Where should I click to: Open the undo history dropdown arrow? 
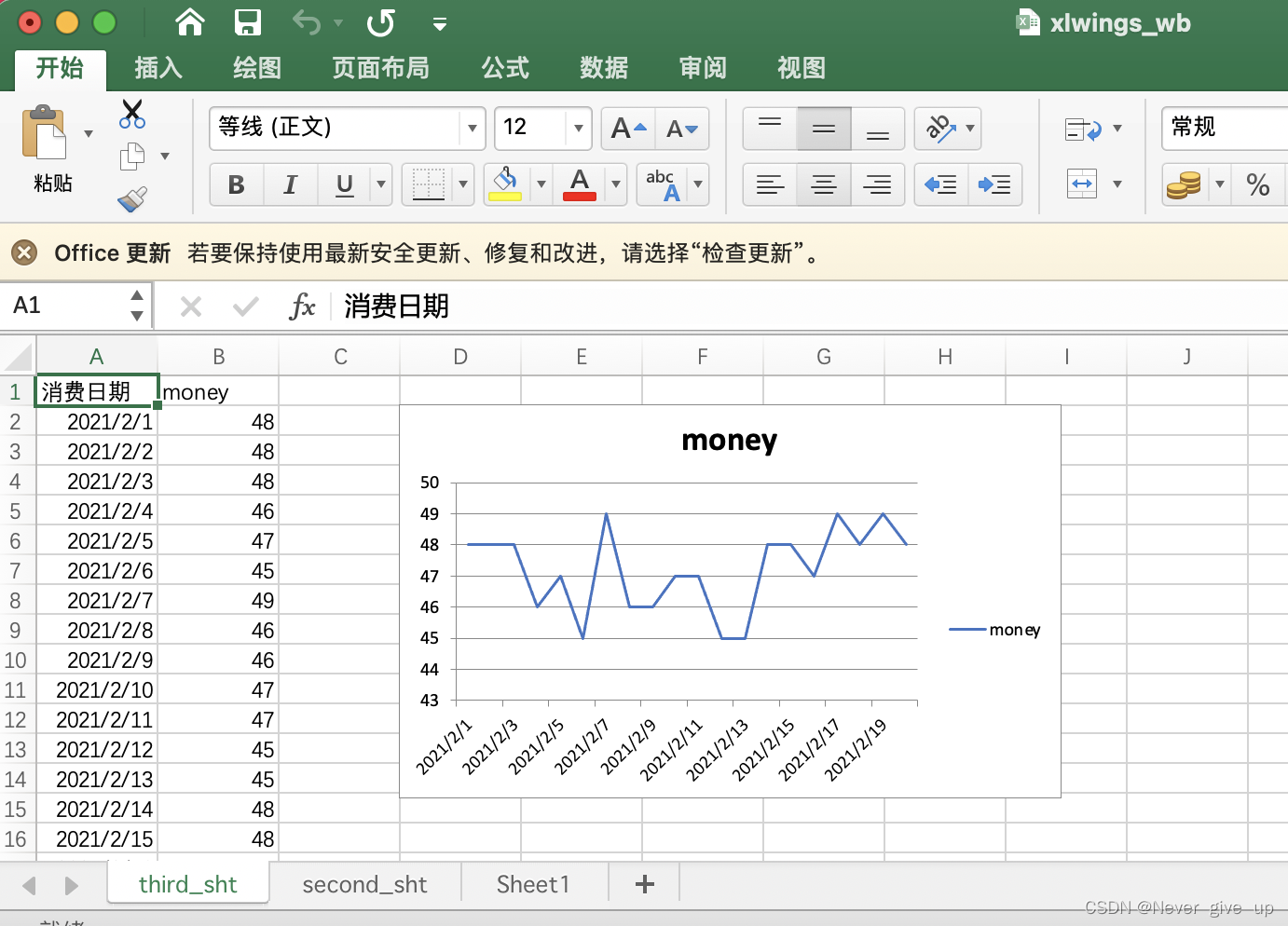point(338,23)
